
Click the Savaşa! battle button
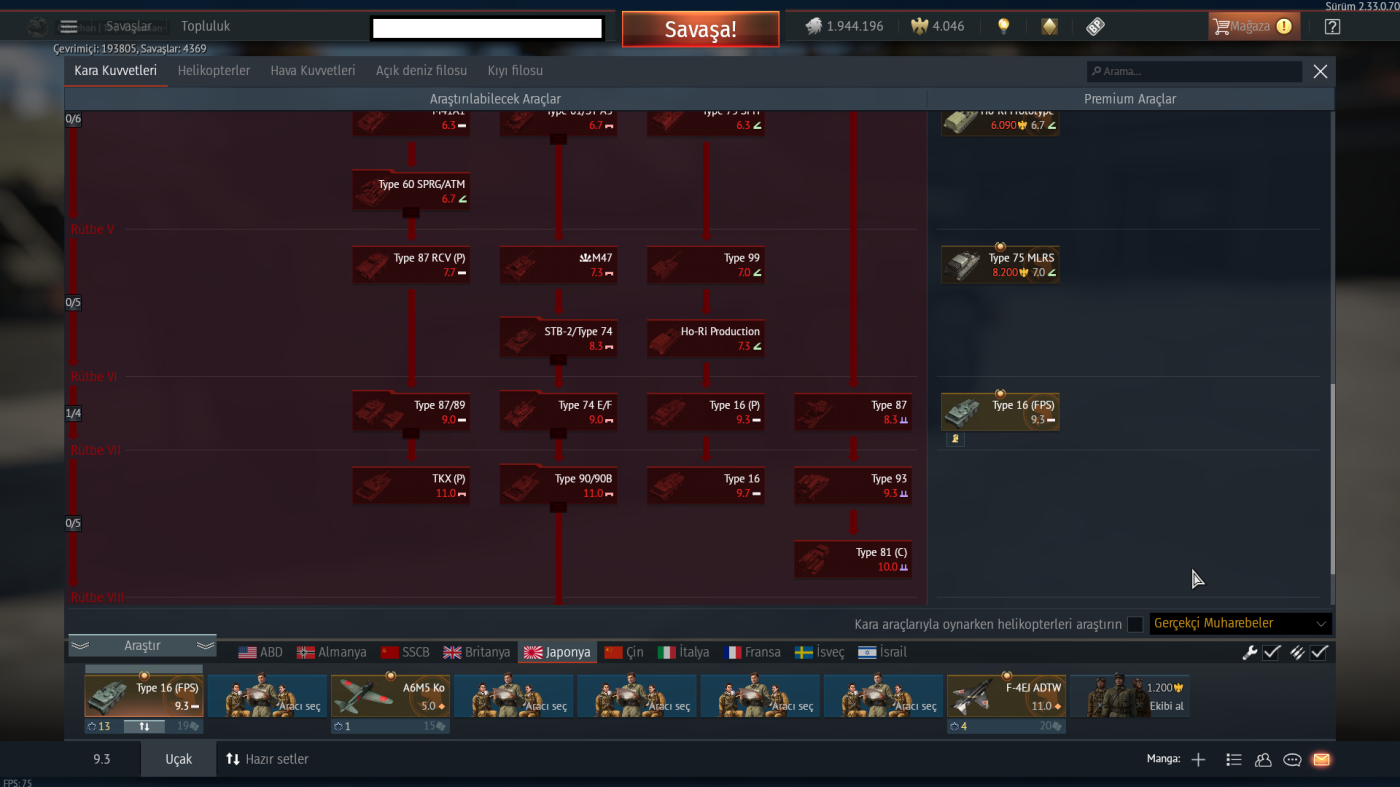(700, 29)
